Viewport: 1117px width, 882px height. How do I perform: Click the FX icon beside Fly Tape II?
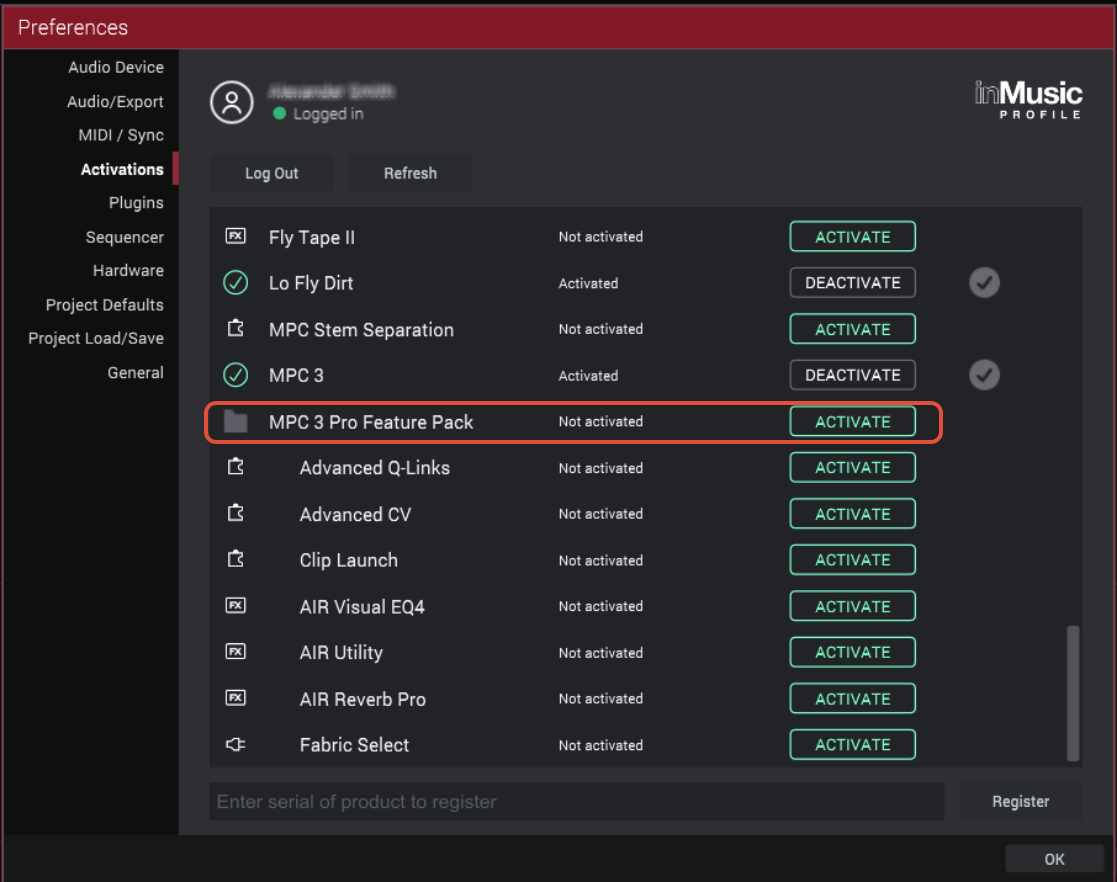pyautogui.click(x=236, y=236)
